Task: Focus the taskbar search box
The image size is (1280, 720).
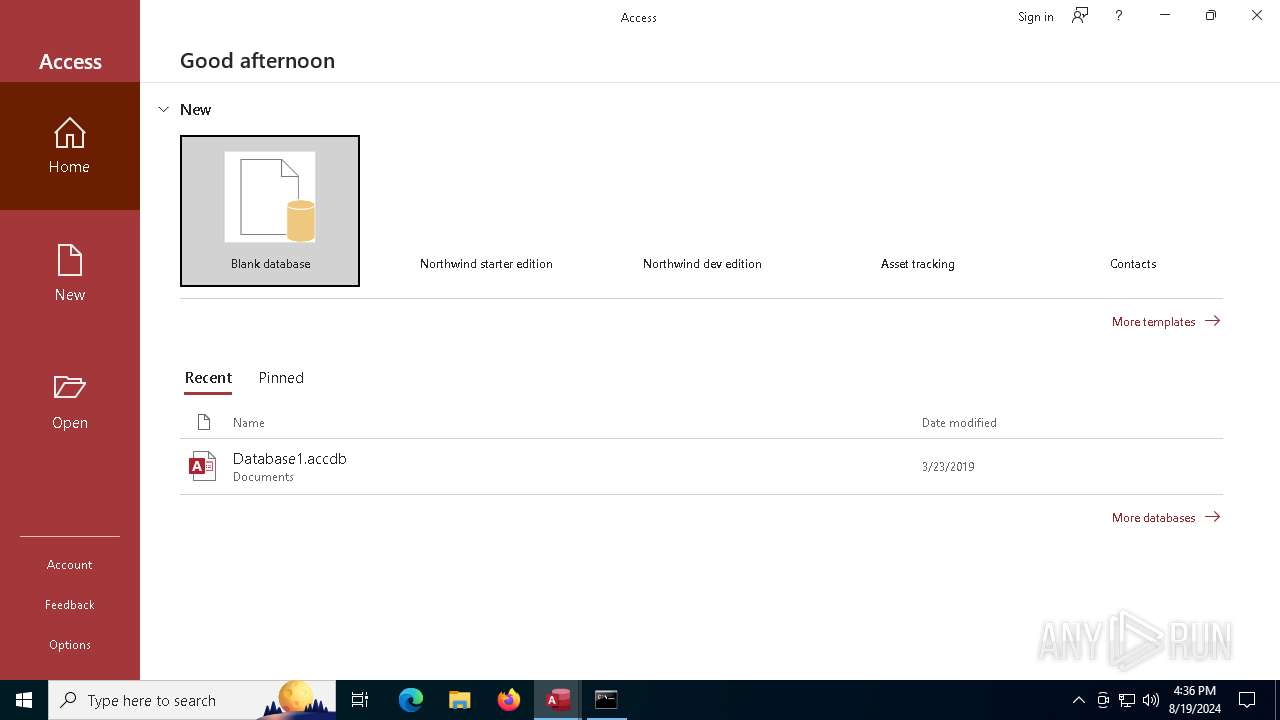Action: 192,700
